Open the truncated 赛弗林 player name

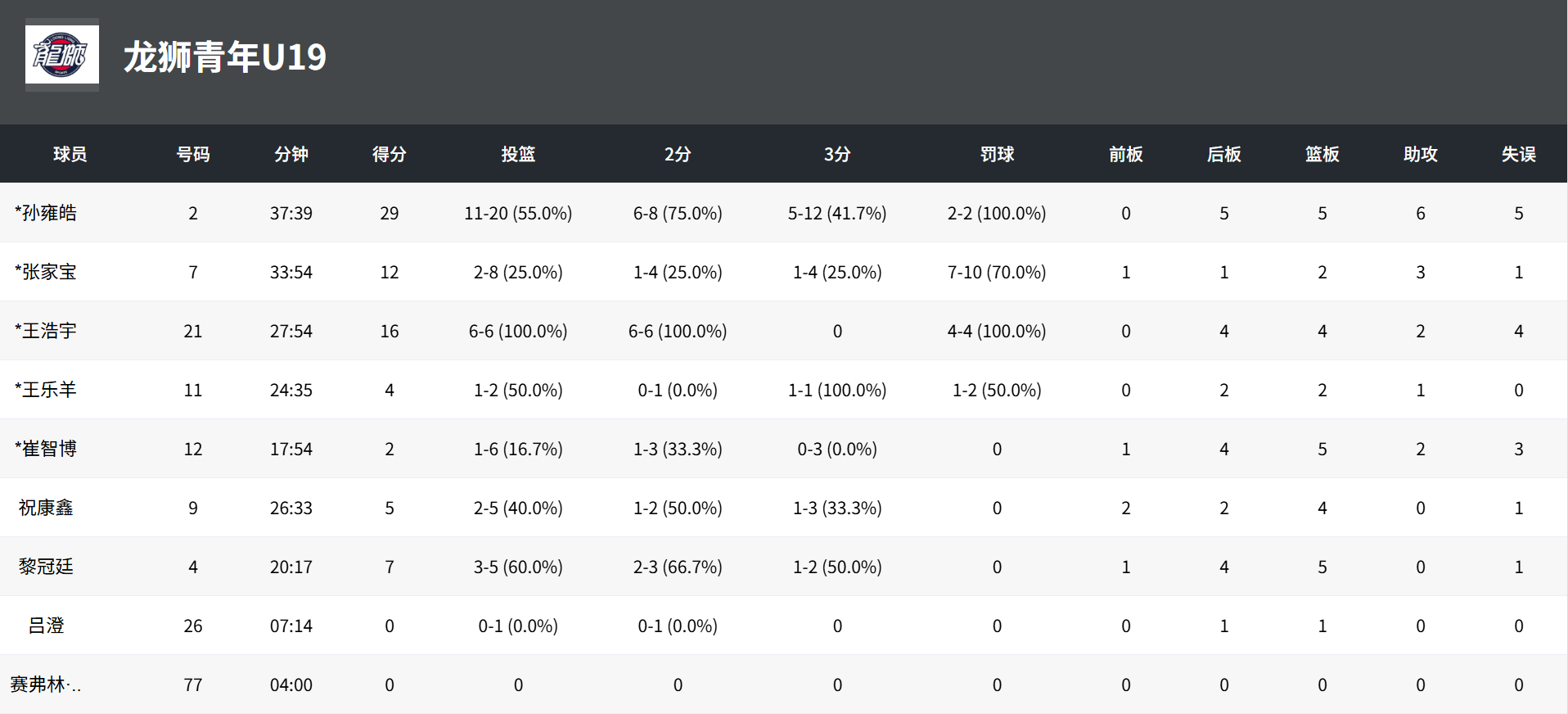[46, 685]
